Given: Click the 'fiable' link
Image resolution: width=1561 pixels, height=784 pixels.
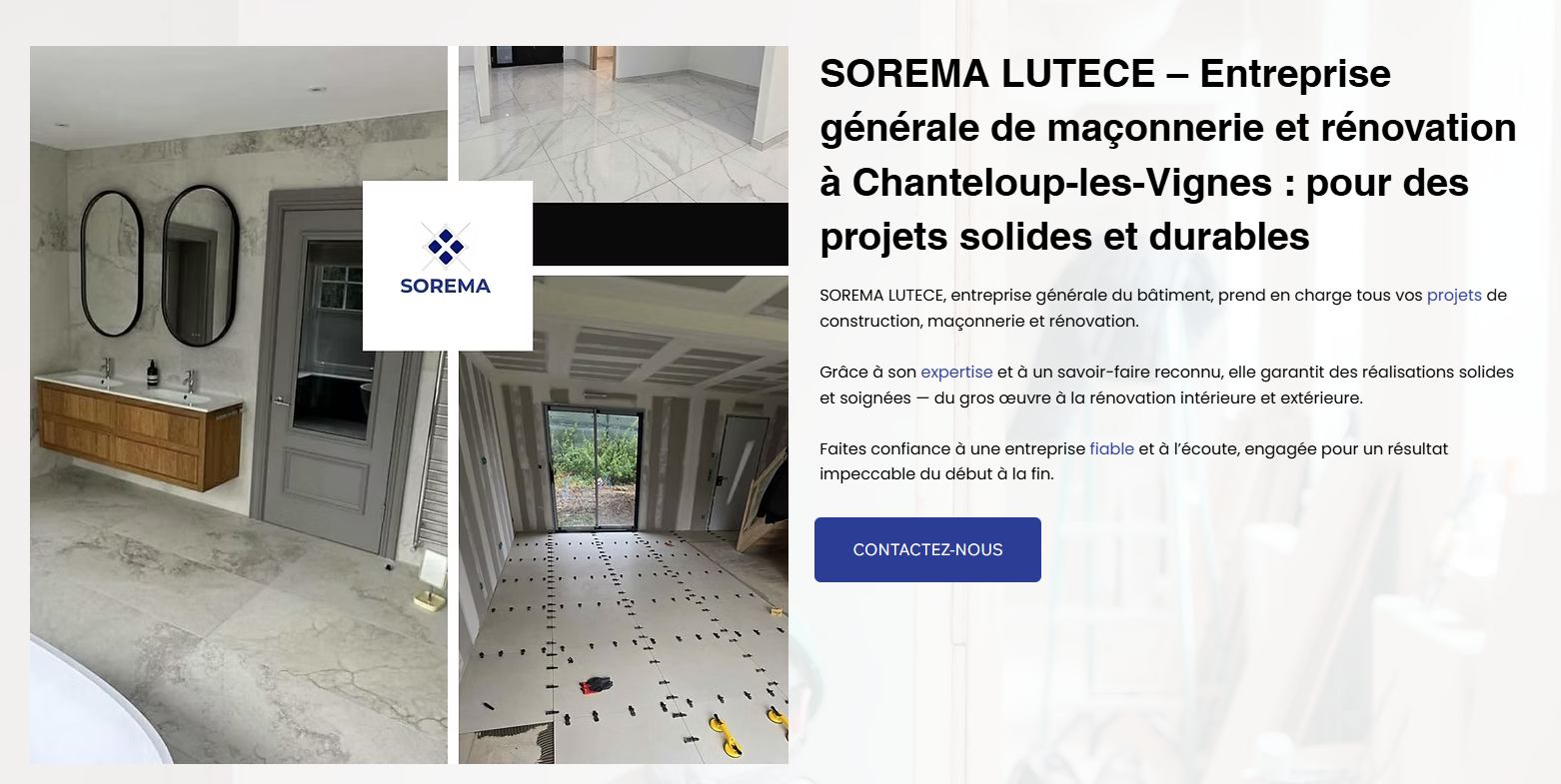Looking at the screenshot, I should point(1111,448).
